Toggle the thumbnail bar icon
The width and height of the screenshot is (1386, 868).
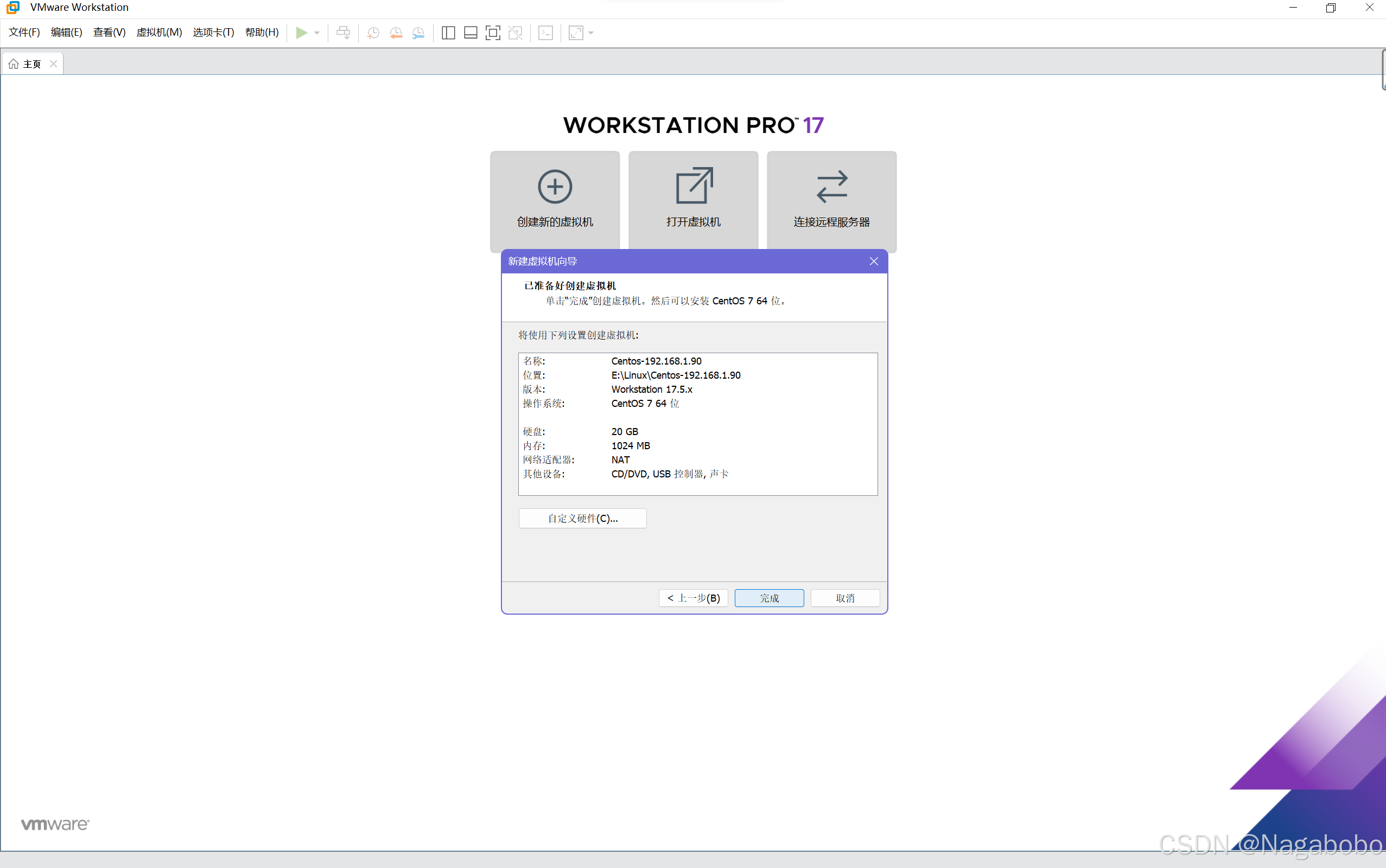(470, 33)
